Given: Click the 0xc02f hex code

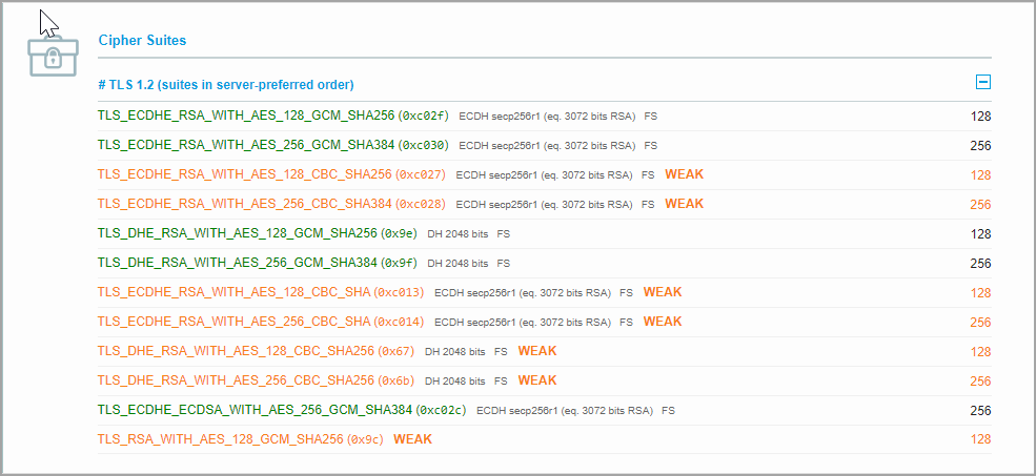Looking at the screenshot, I should (424, 116).
